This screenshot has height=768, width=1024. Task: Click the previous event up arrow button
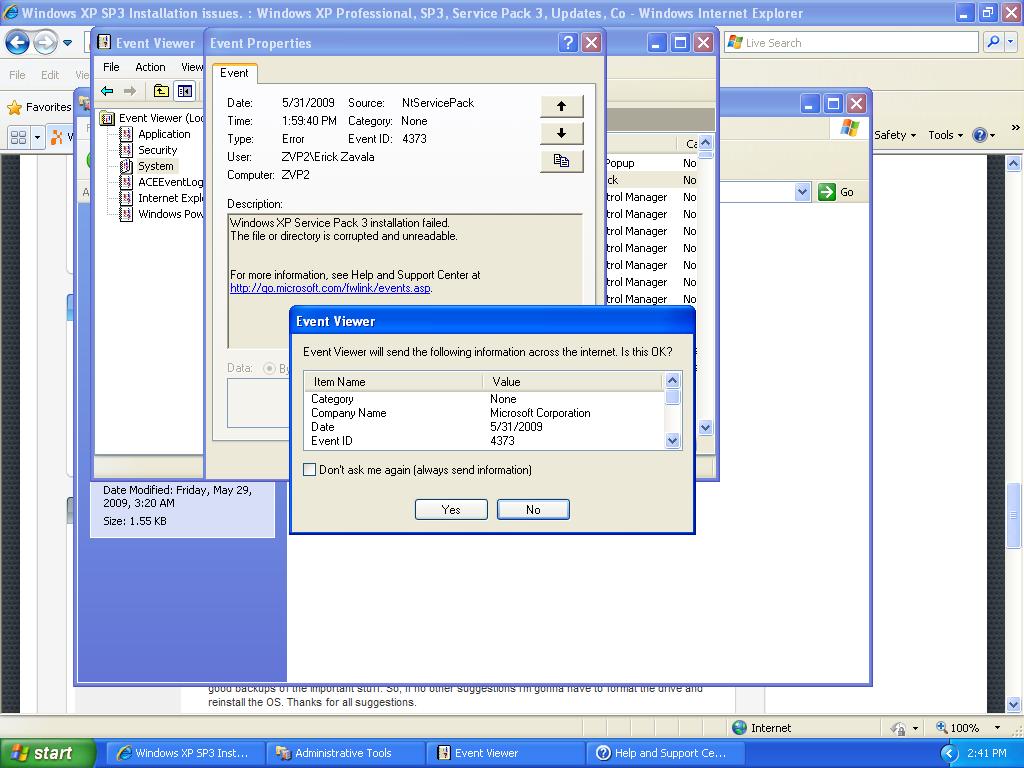pos(561,106)
